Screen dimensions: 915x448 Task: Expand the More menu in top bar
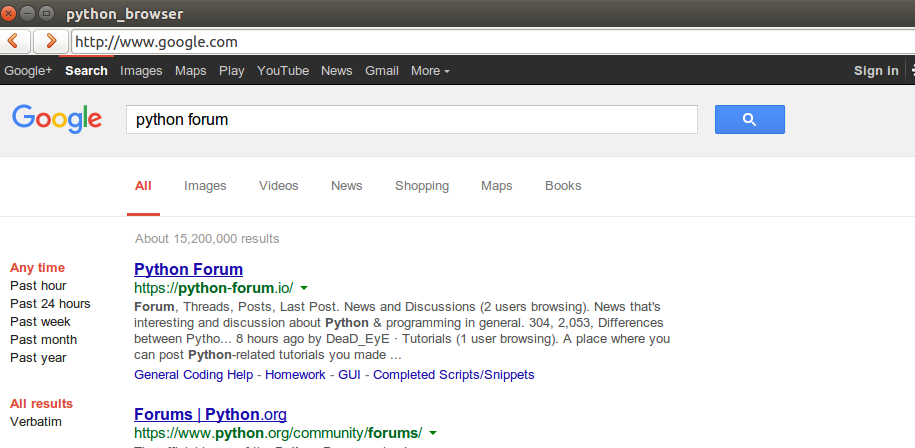click(x=430, y=71)
